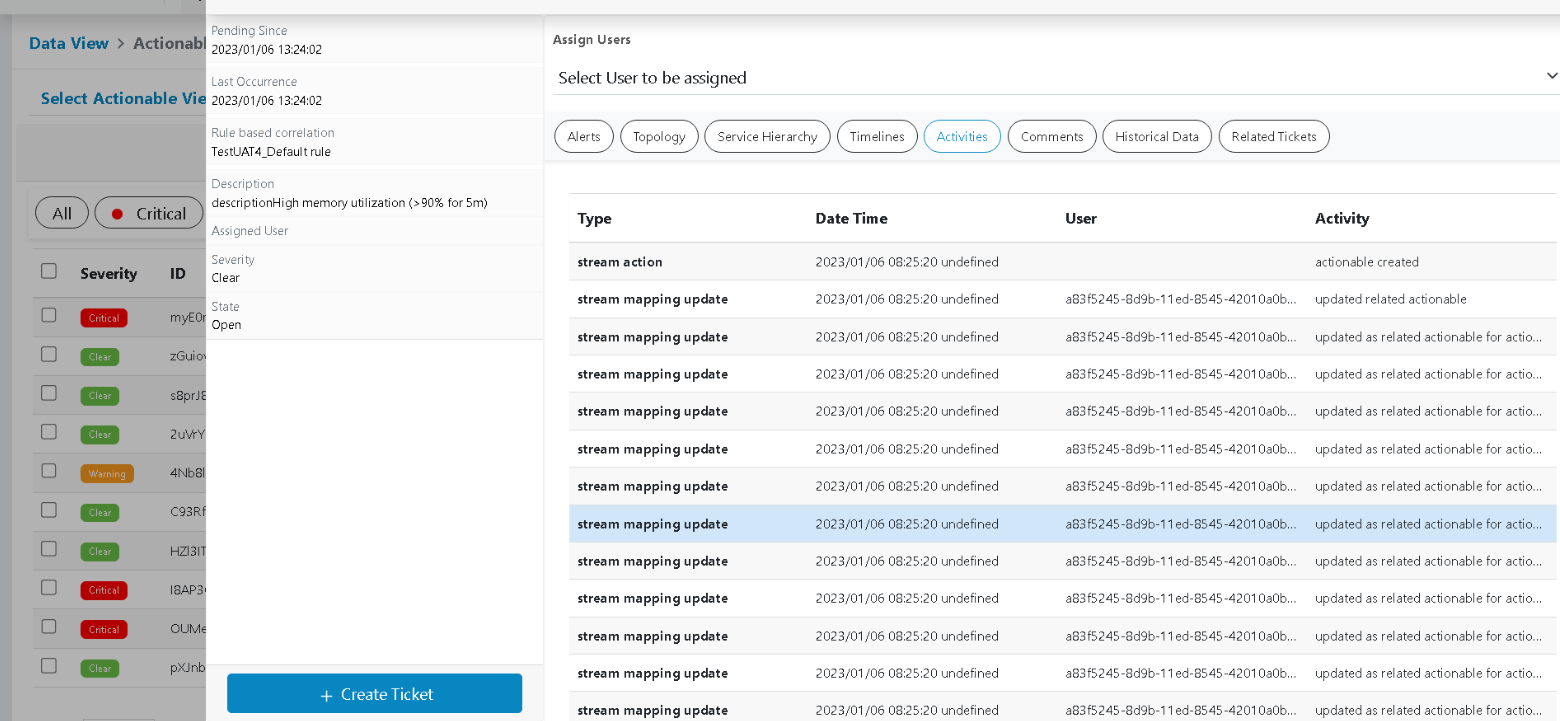Click the red dot on the Critical filter
Screen dimensions: 1560x721
click(117, 214)
